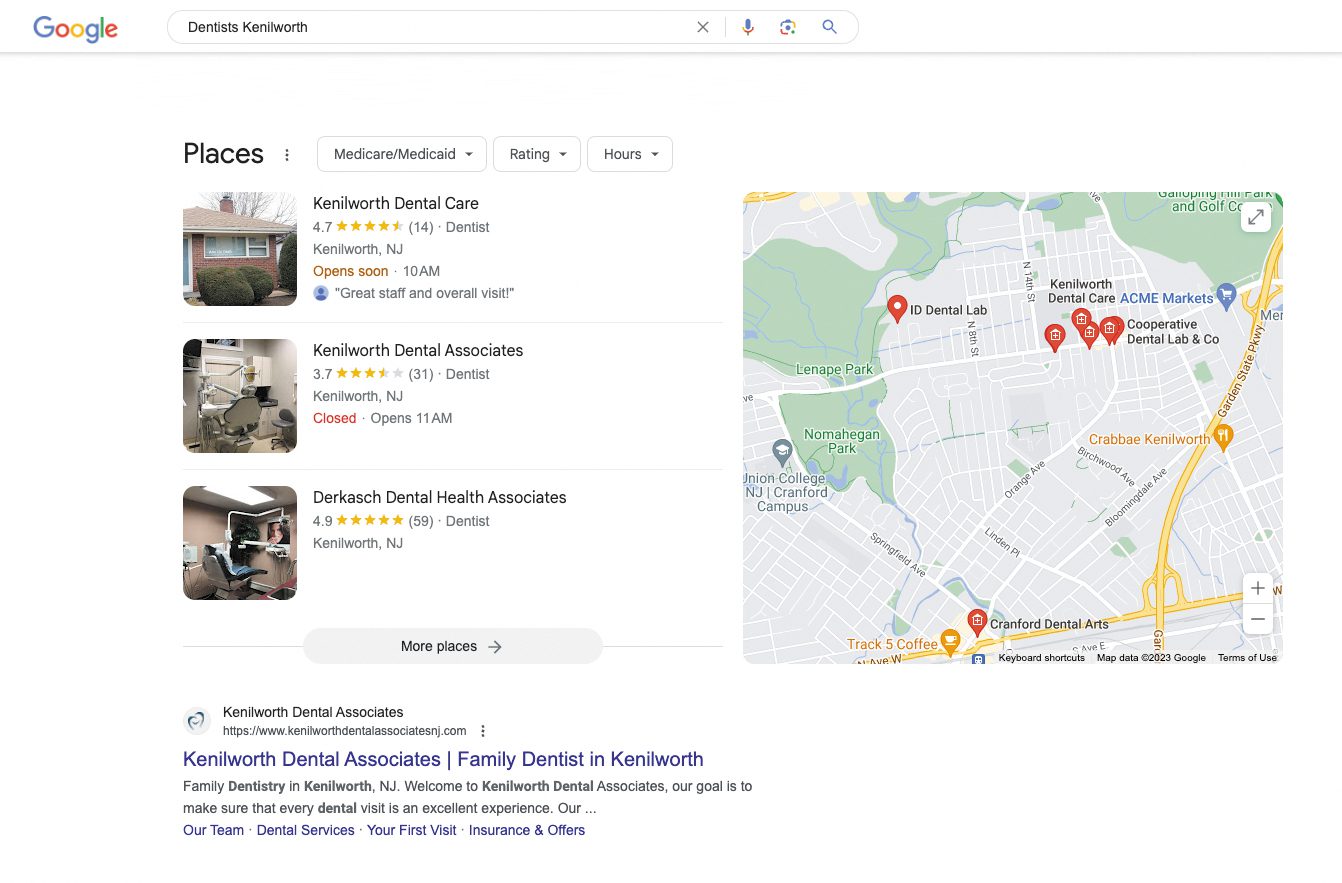
Task: Click Keyboard shortcuts on the map
Action: click(x=1041, y=658)
